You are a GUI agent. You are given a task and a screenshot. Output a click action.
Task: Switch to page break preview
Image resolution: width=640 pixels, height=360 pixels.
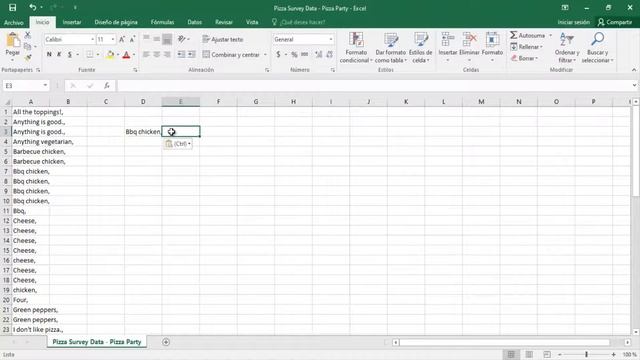click(x=547, y=354)
